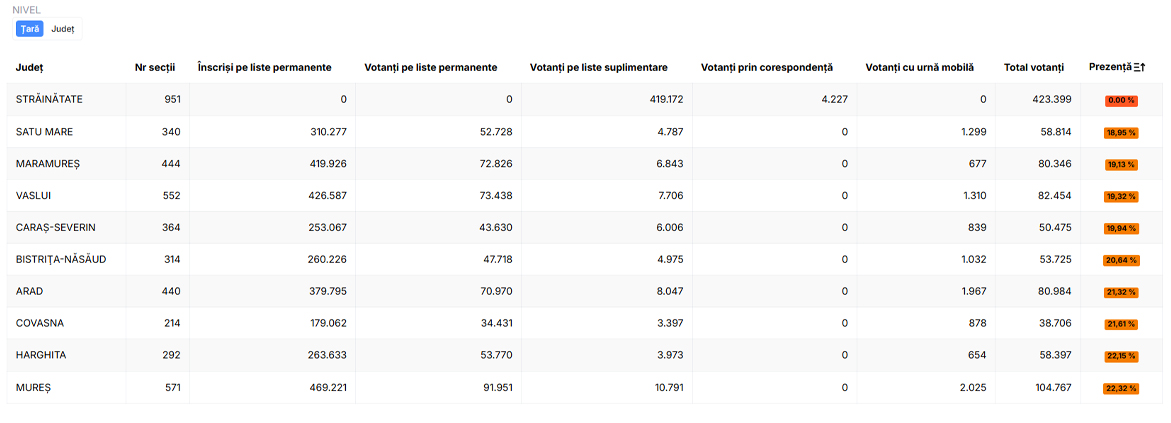This screenshot has height=423, width=1171.
Task: Click Votanți prin corespondență column header
Action: pyautogui.click(x=767, y=67)
